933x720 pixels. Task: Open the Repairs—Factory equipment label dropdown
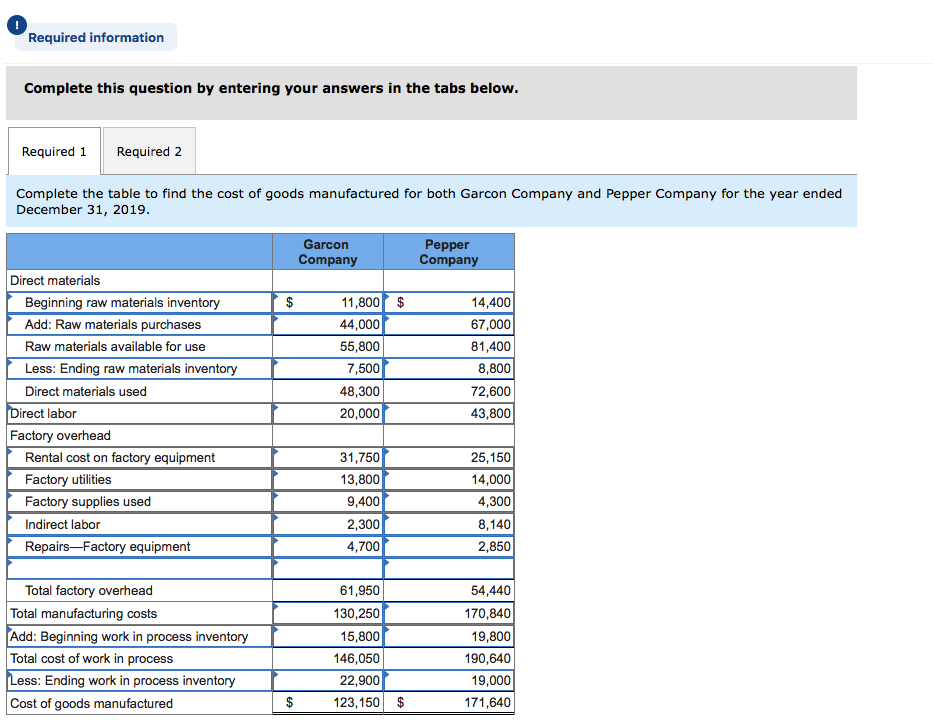point(139,546)
